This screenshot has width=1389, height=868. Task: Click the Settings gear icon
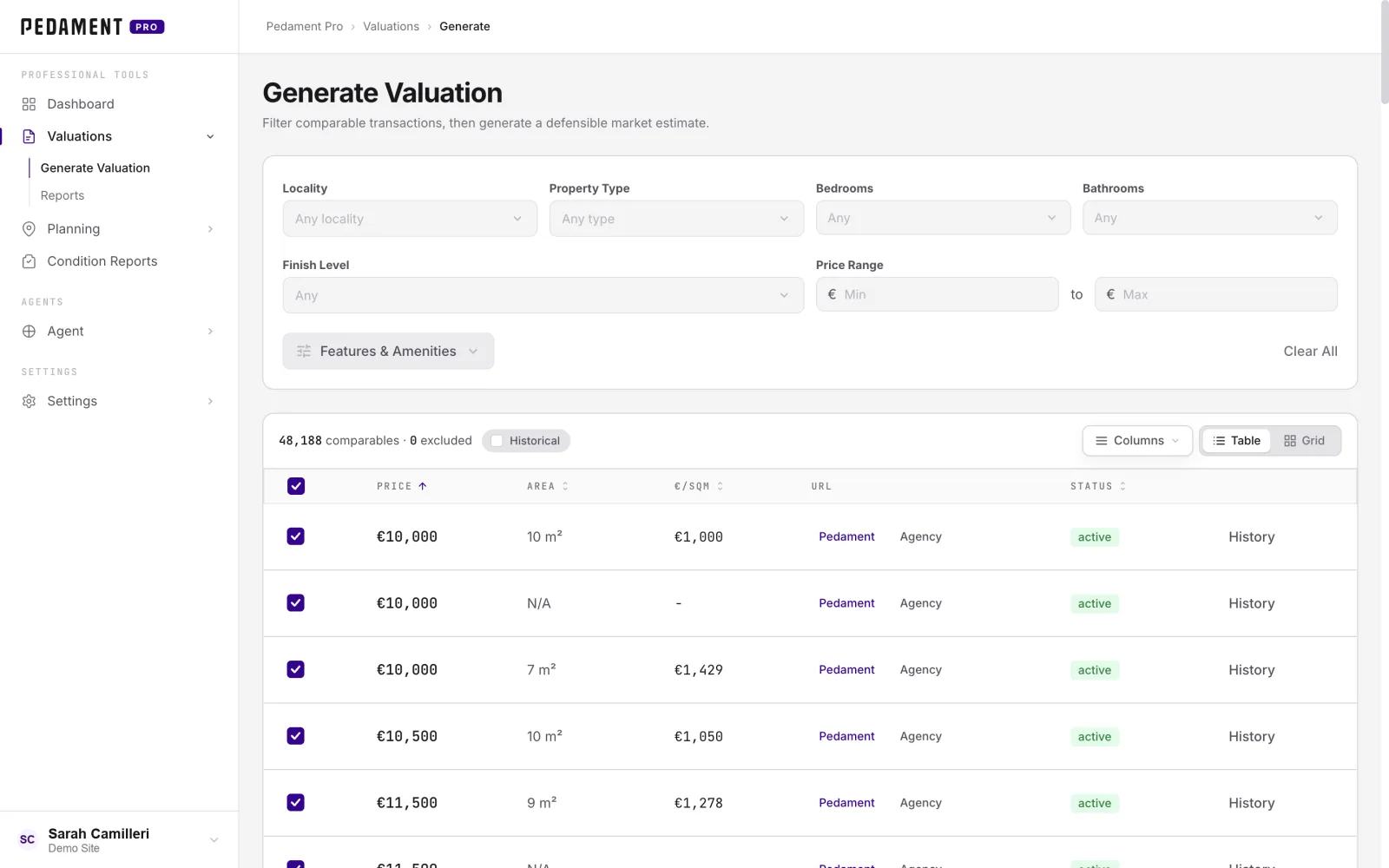point(29,401)
